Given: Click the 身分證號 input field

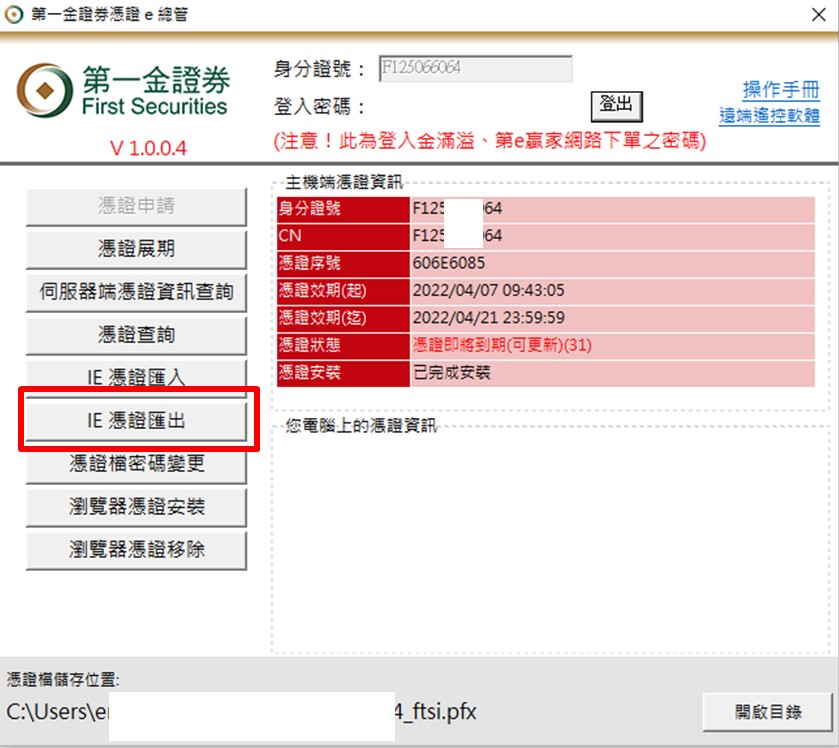Looking at the screenshot, I should [475, 69].
